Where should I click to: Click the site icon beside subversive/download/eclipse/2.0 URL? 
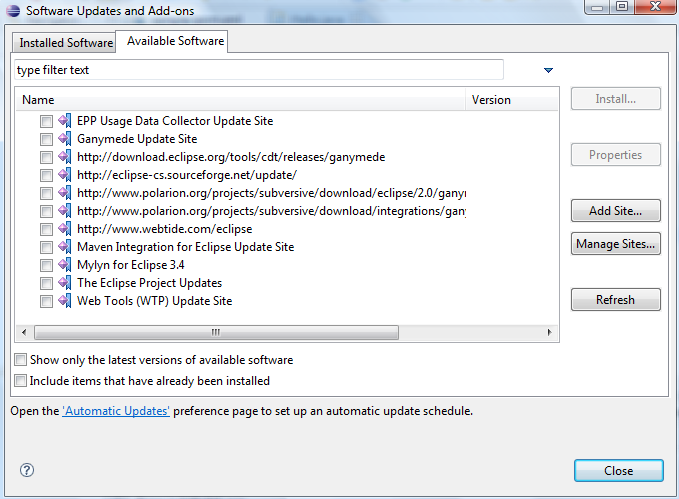pos(65,193)
